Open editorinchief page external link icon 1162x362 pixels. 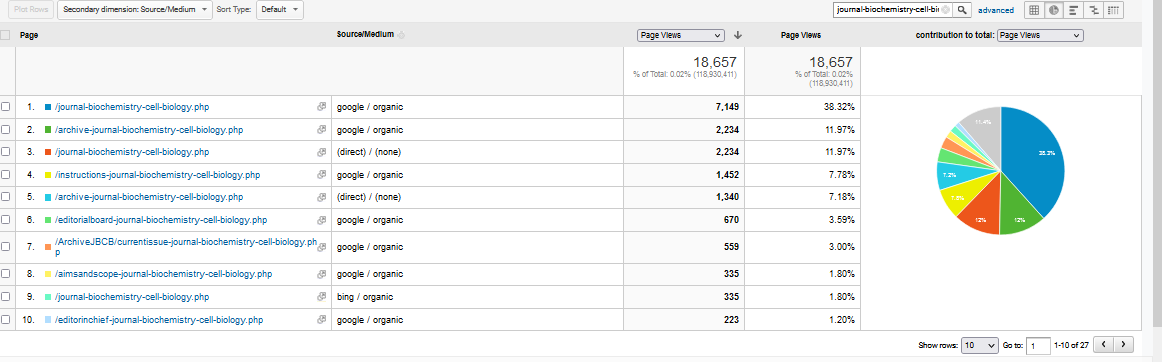point(322,320)
